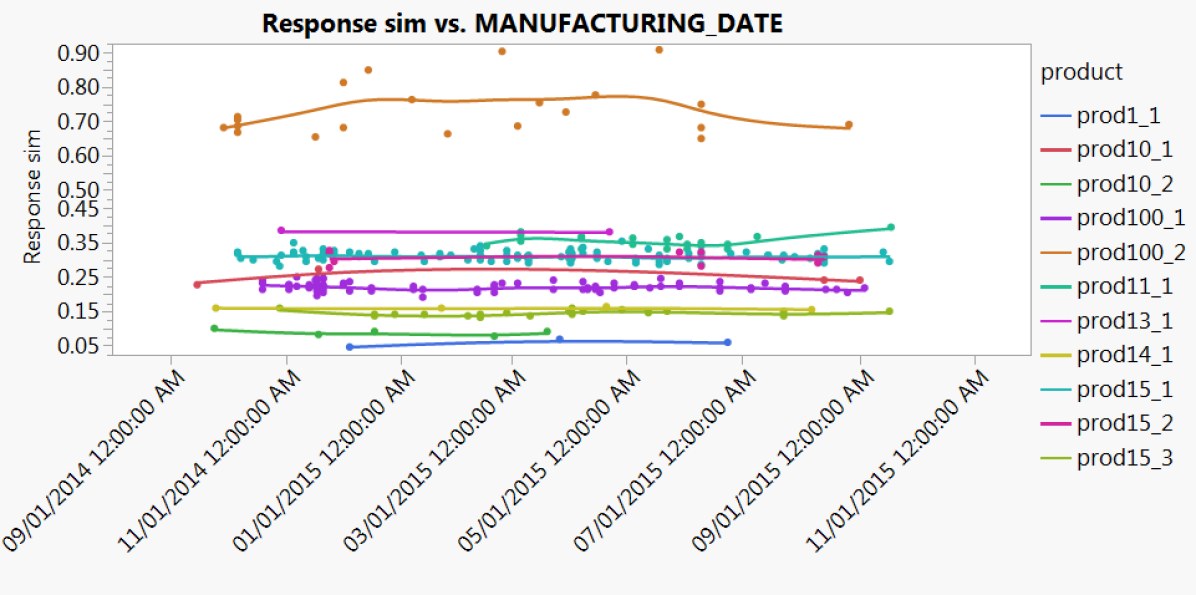Click the chart title Response sim vs. MANUFACTURING_DATE
Screen dimensions: 1196x595
(522, 24)
